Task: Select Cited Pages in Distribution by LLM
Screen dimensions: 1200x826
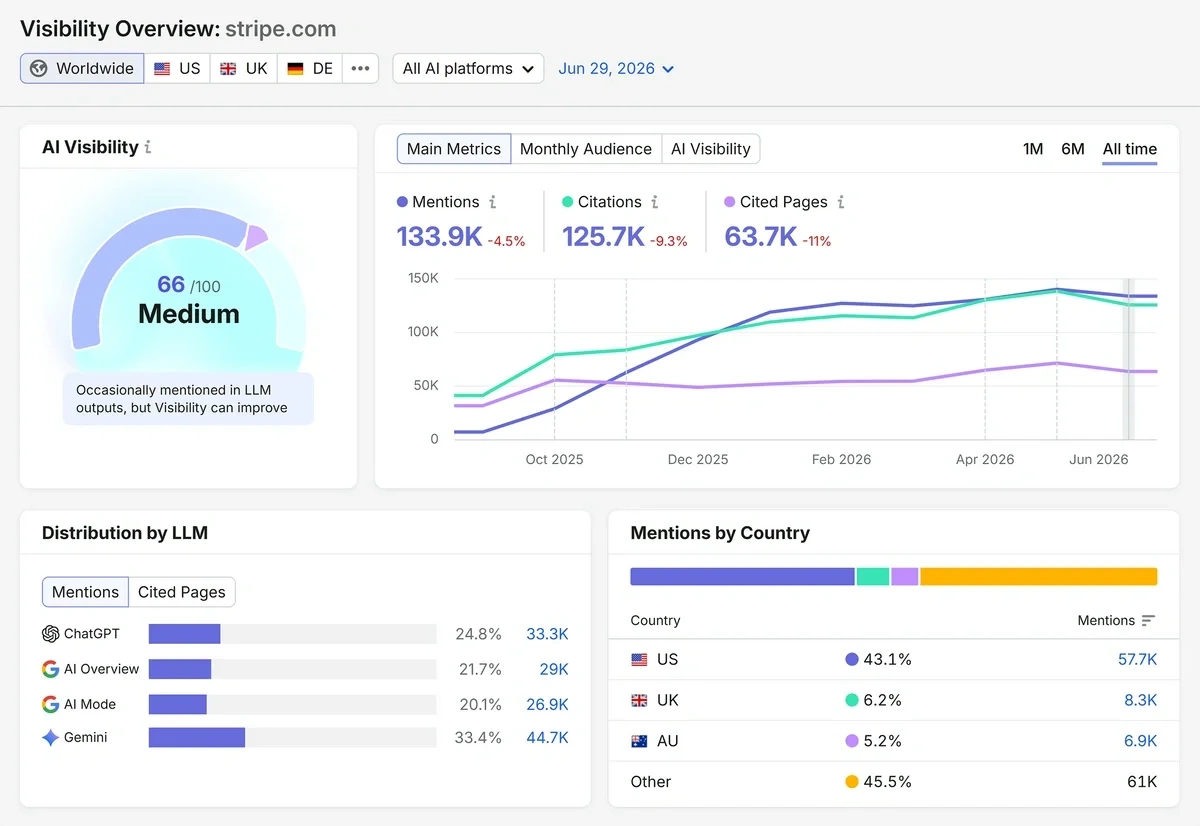Action: pyautogui.click(x=182, y=592)
